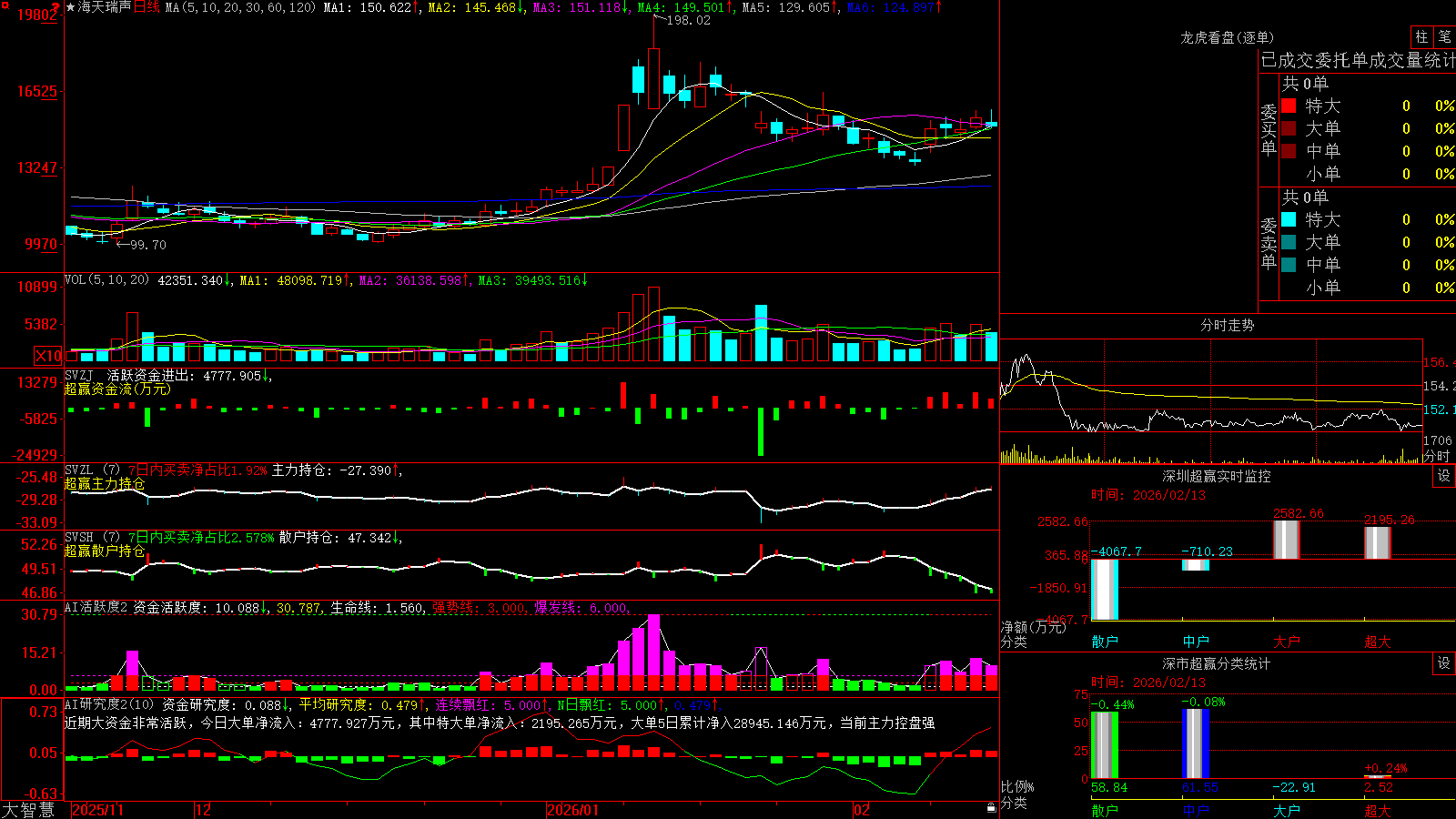Click the 爆发线: 6.000 label

click(x=580, y=607)
